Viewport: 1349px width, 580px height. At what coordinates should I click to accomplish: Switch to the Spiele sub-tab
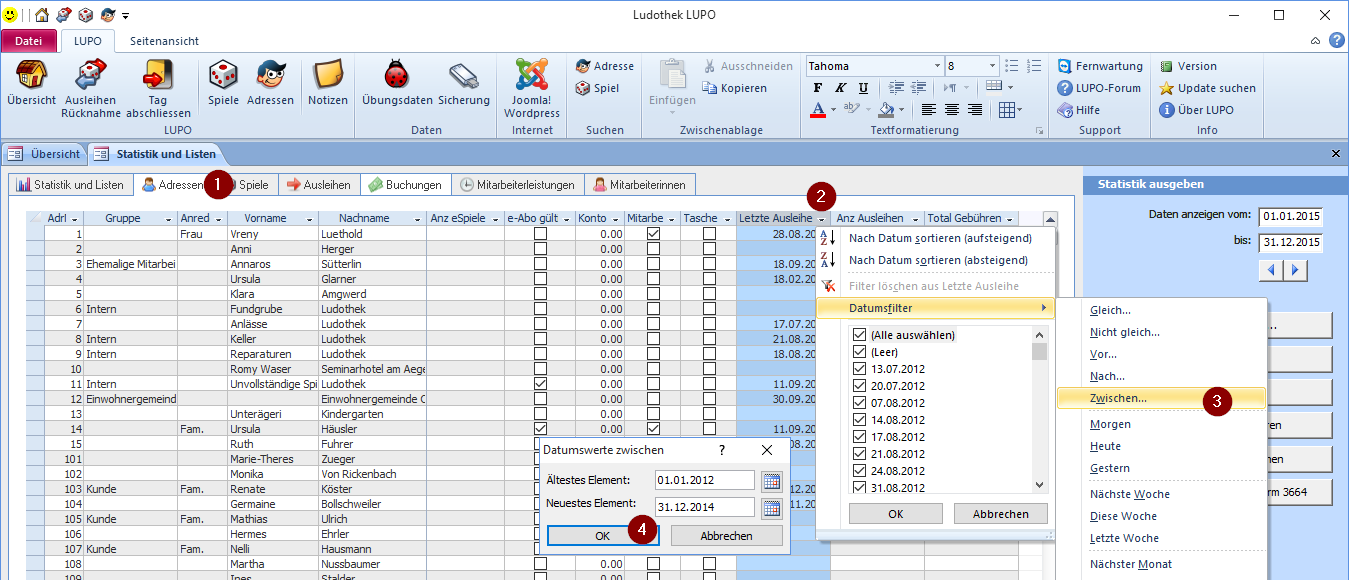tap(253, 185)
